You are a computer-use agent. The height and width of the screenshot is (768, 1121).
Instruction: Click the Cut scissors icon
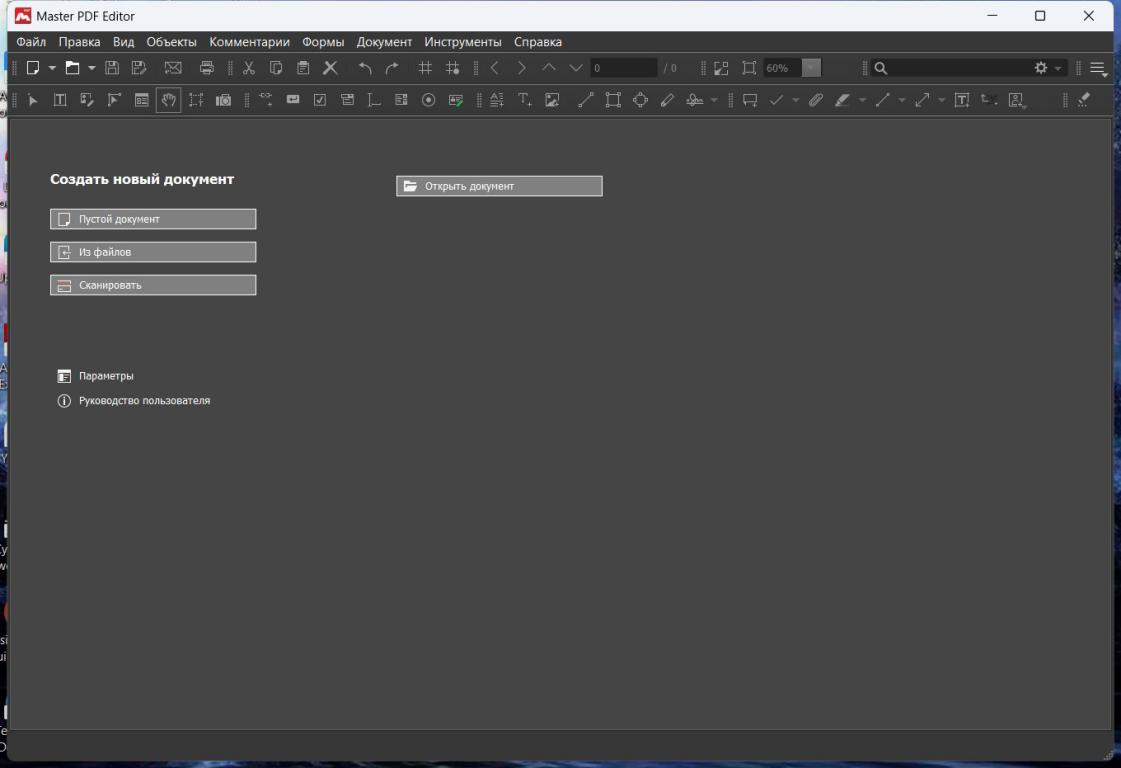[249, 68]
